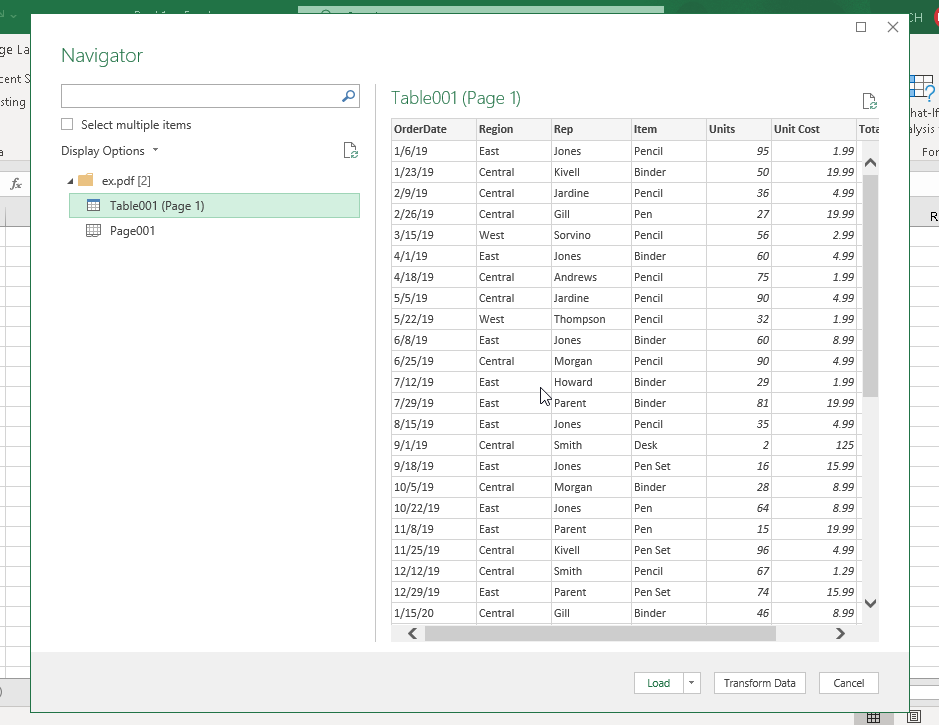Click the Page001 page icon in the tree
Image resolution: width=939 pixels, height=725 pixels.
(x=91, y=230)
